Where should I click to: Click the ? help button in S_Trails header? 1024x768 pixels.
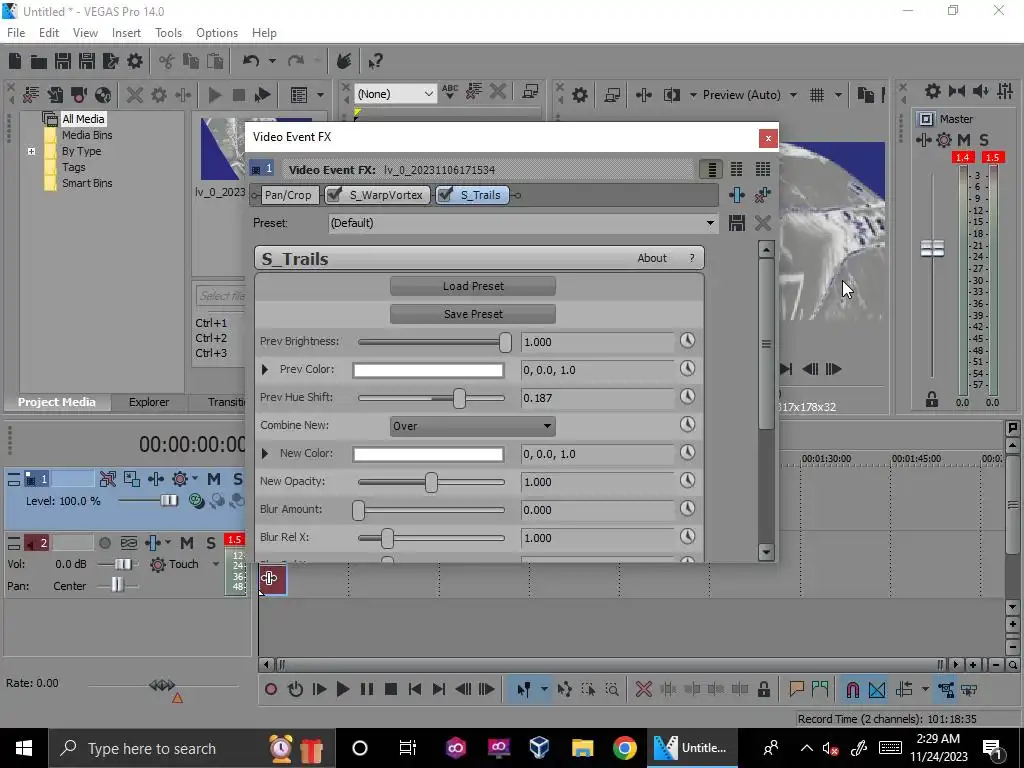692,259
